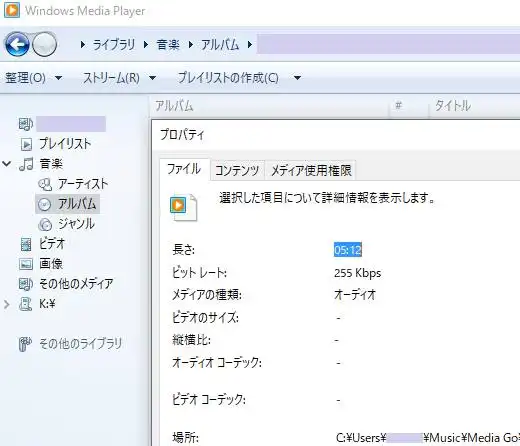Click the ビット レート: label

[199, 273]
